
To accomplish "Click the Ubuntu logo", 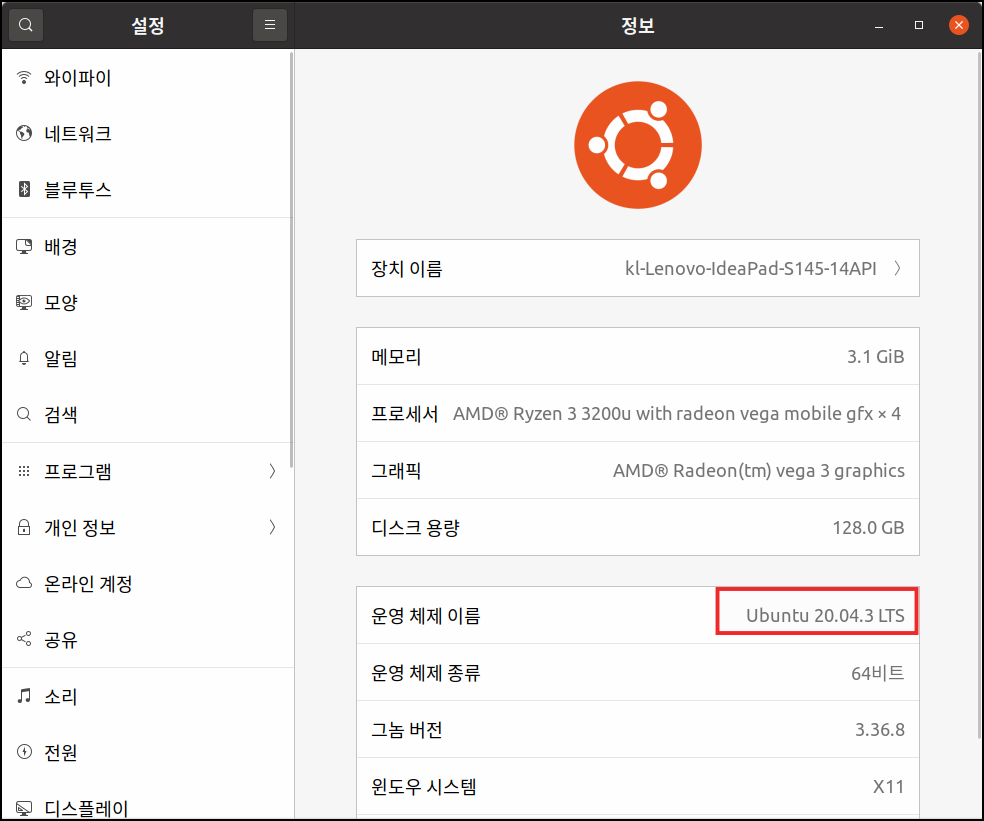I will pos(638,145).
